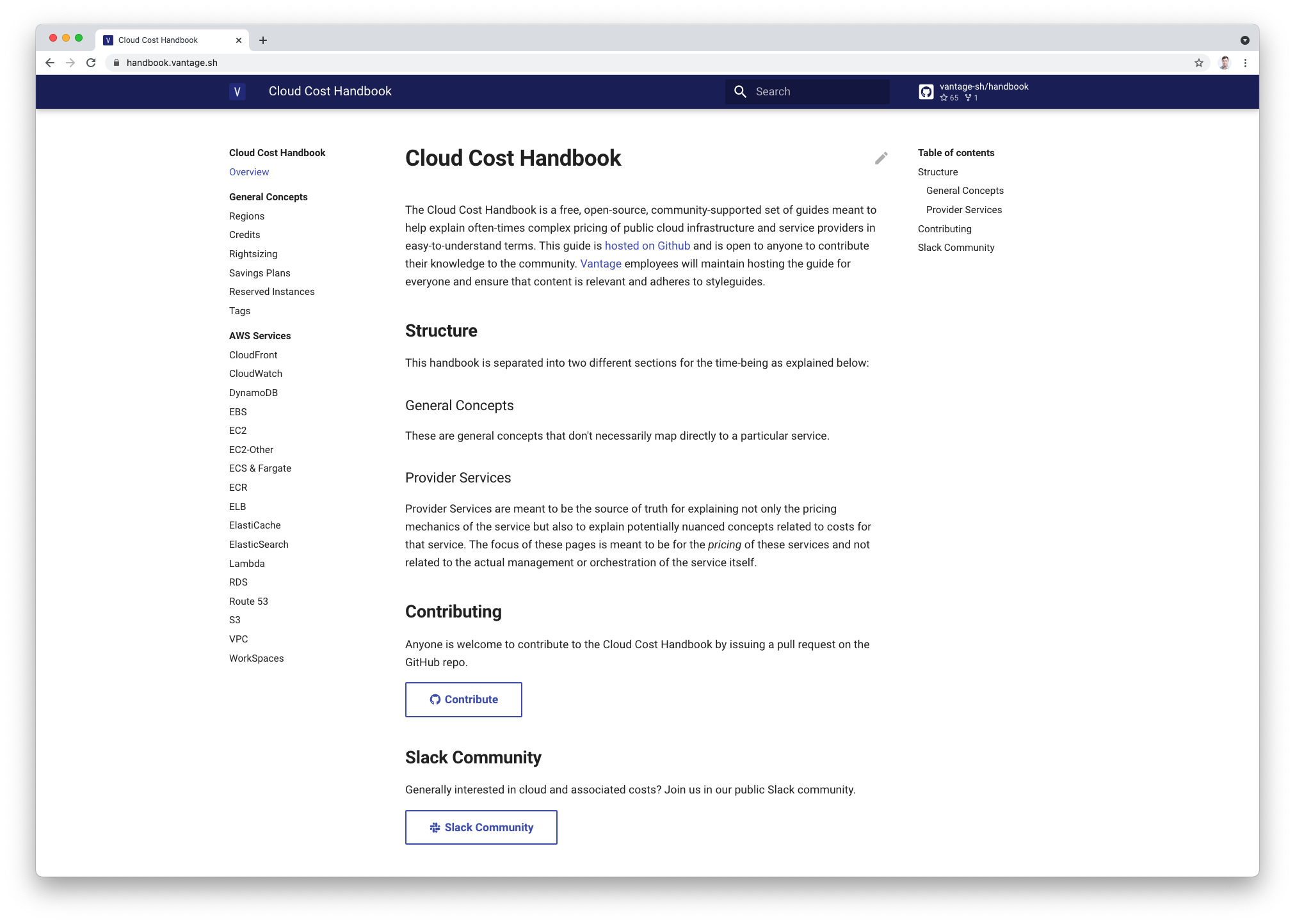Bookmark this page with star icon
1295x924 pixels.
point(1198,63)
